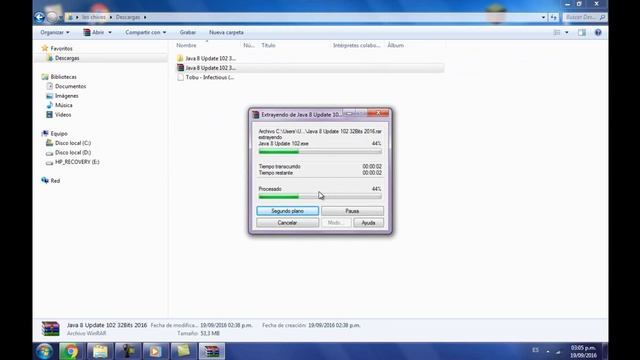
Task: Open Ayuda help in the extraction dialog
Action: coord(368,223)
